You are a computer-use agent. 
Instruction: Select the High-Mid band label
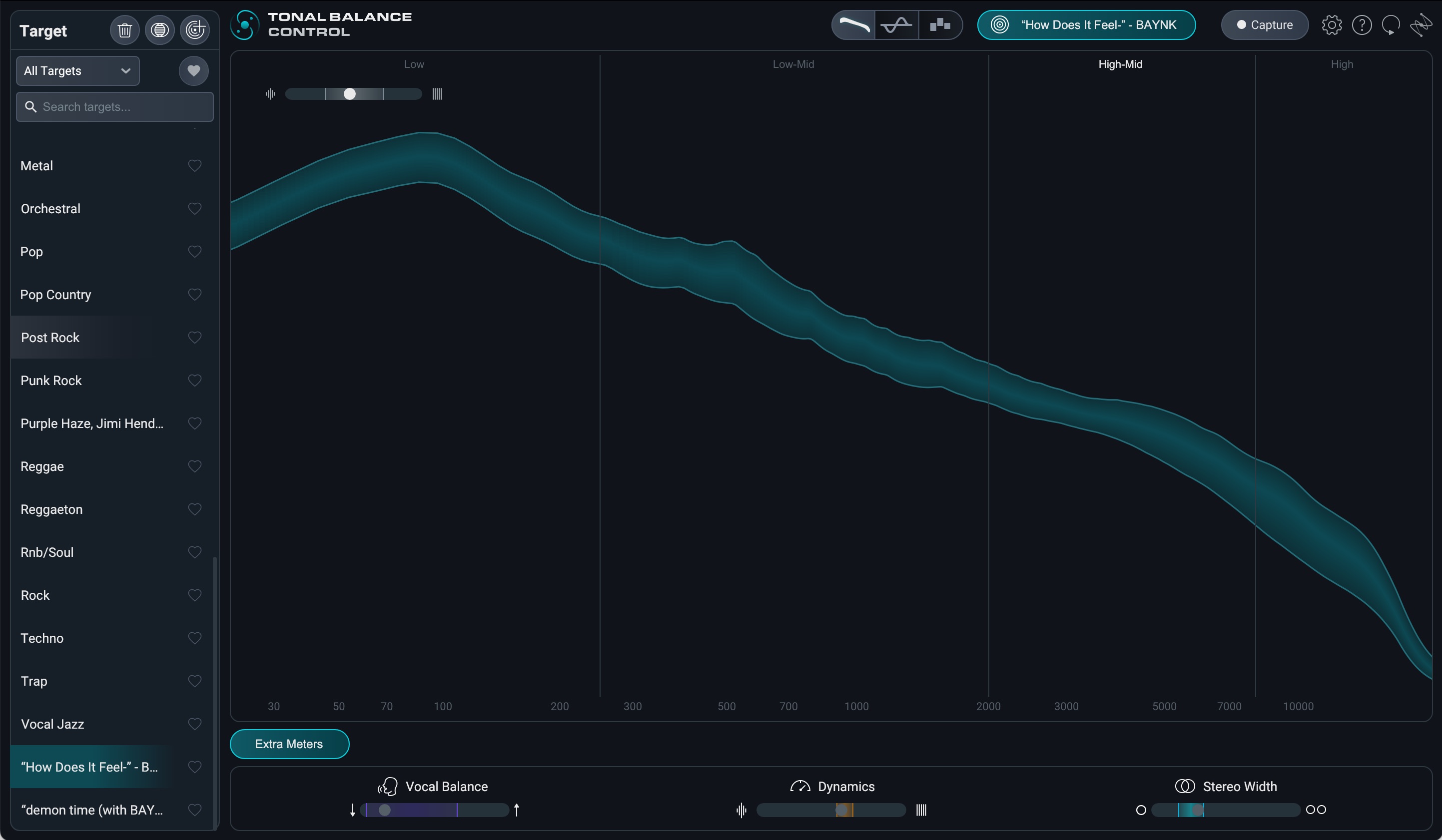[x=1120, y=64]
